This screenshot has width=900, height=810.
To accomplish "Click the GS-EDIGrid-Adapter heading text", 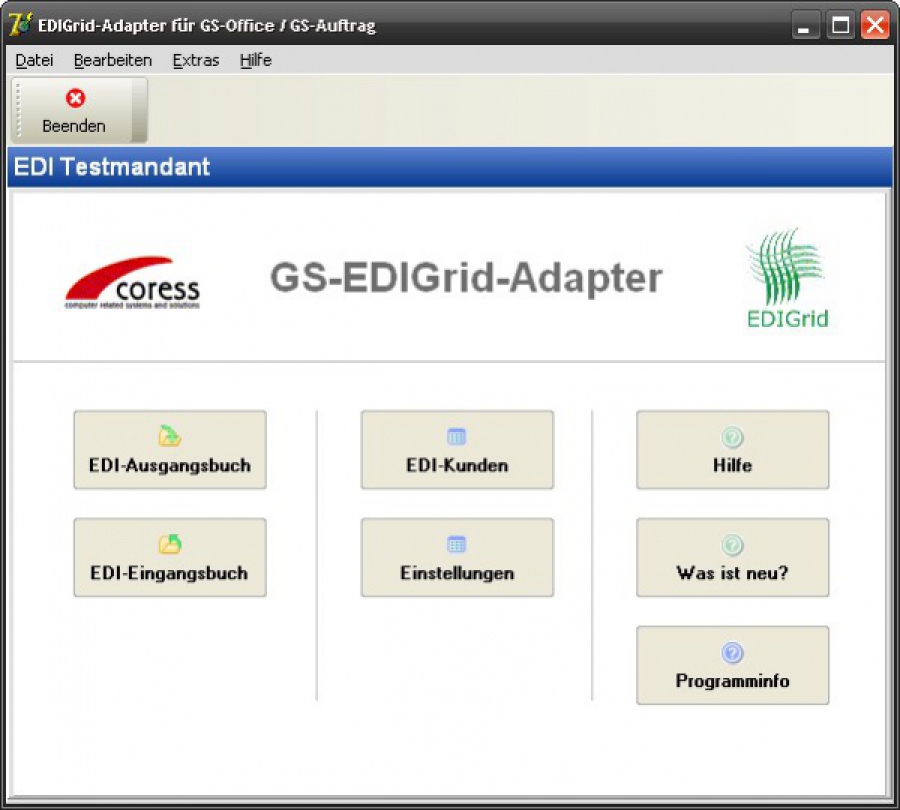I will [x=466, y=278].
